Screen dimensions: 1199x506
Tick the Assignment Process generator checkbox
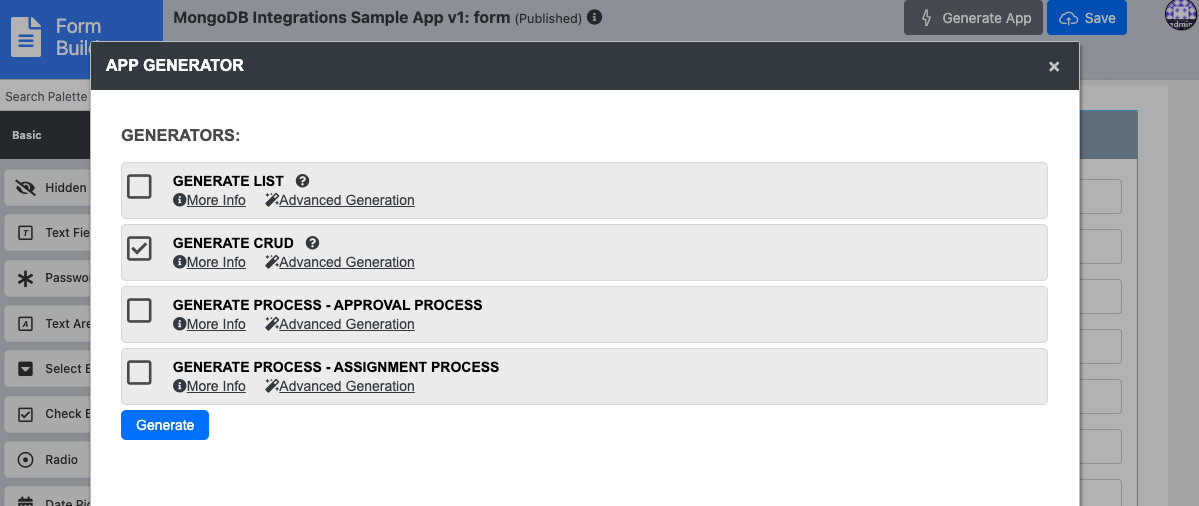[140, 373]
